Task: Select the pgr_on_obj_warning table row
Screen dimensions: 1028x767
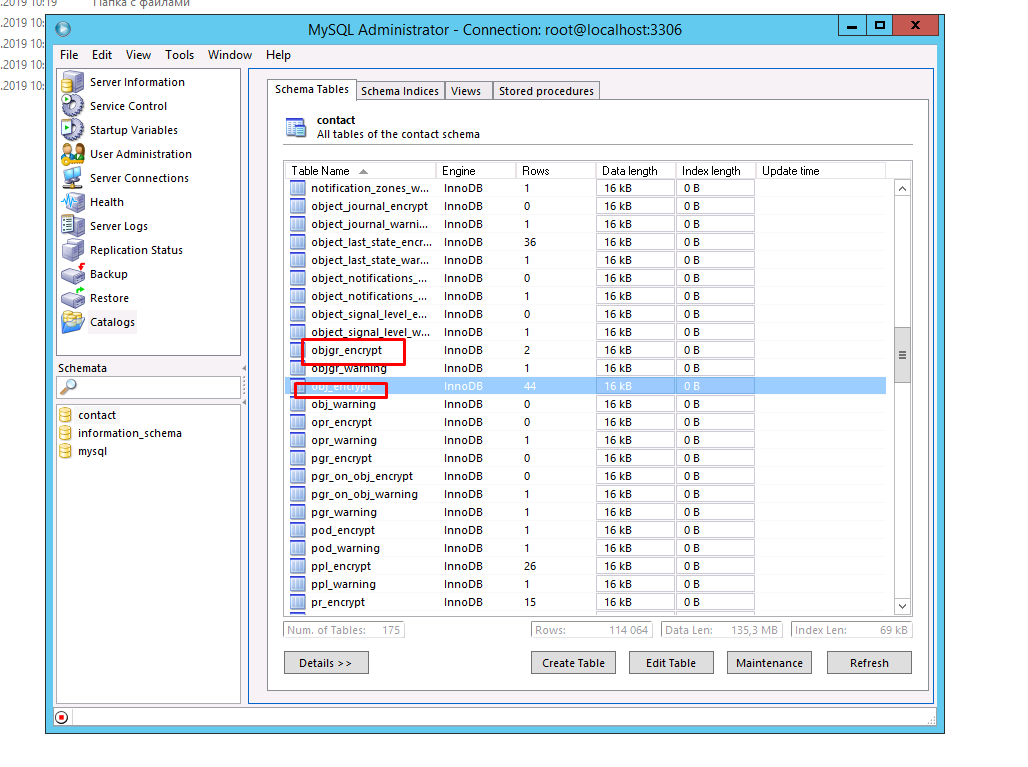Action: pyautogui.click(x=585, y=494)
